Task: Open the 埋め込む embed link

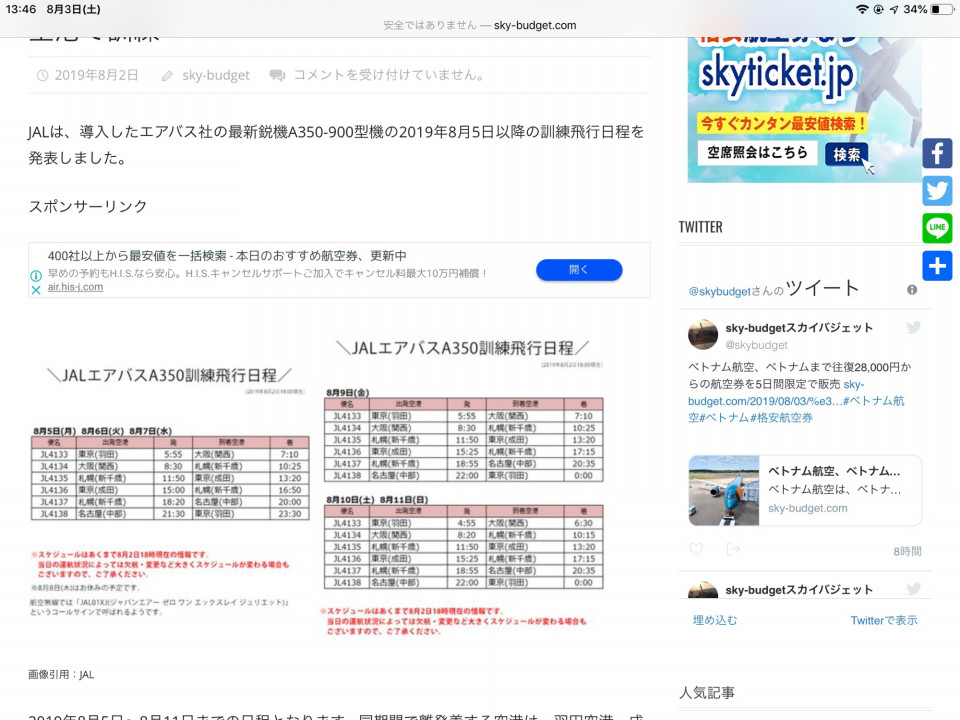Action: pyautogui.click(x=715, y=620)
